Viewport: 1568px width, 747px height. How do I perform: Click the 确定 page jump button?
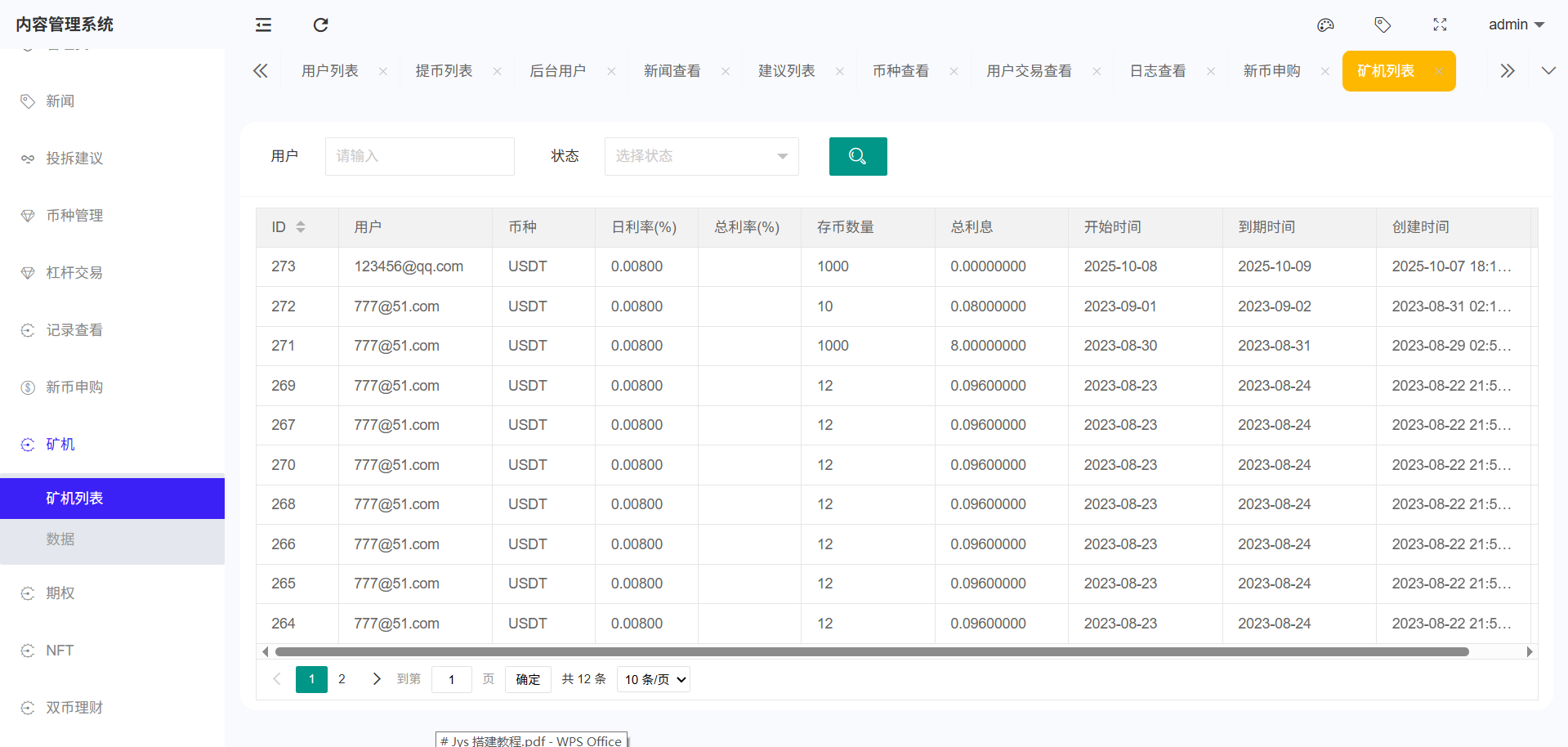528,679
